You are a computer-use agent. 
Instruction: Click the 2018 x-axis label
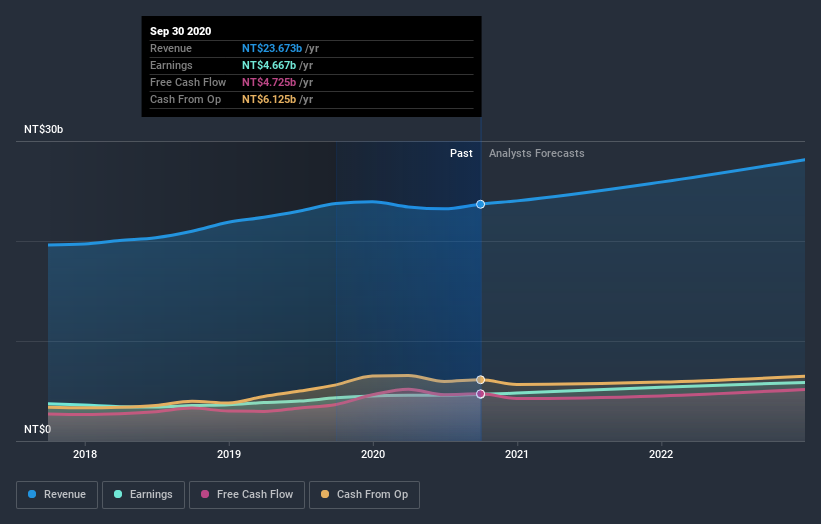point(85,454)
